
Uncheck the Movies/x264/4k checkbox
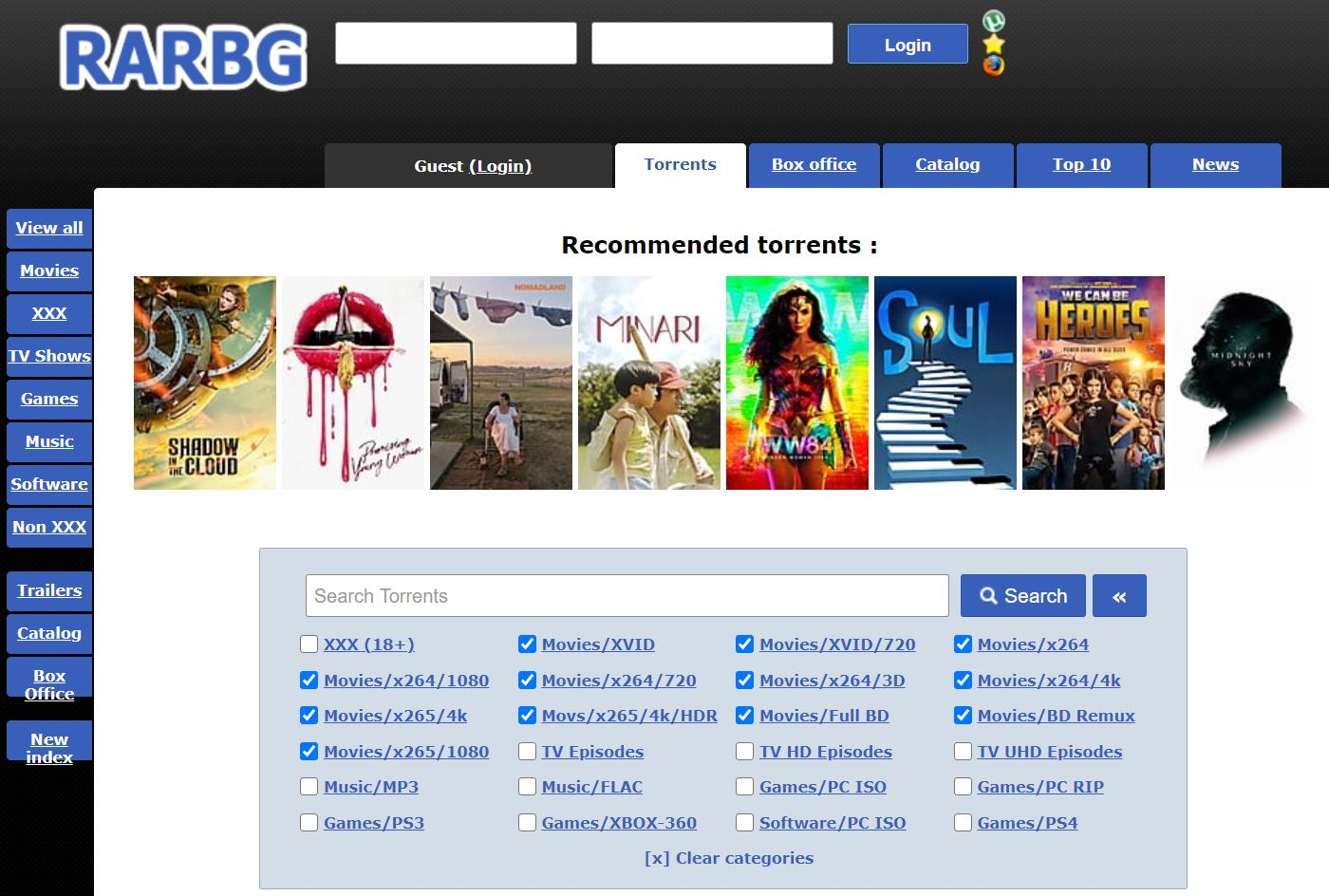point(963,681)
